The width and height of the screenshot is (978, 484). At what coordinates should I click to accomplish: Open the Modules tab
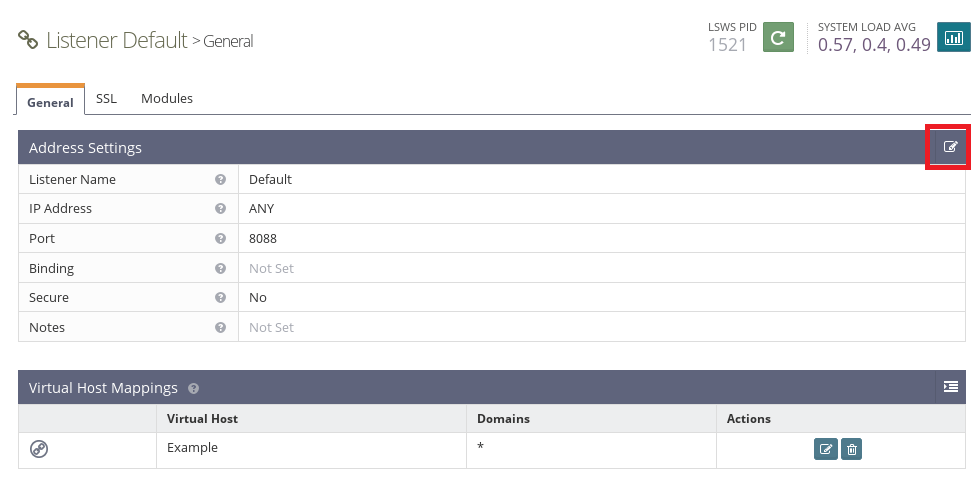pos(167,99)
